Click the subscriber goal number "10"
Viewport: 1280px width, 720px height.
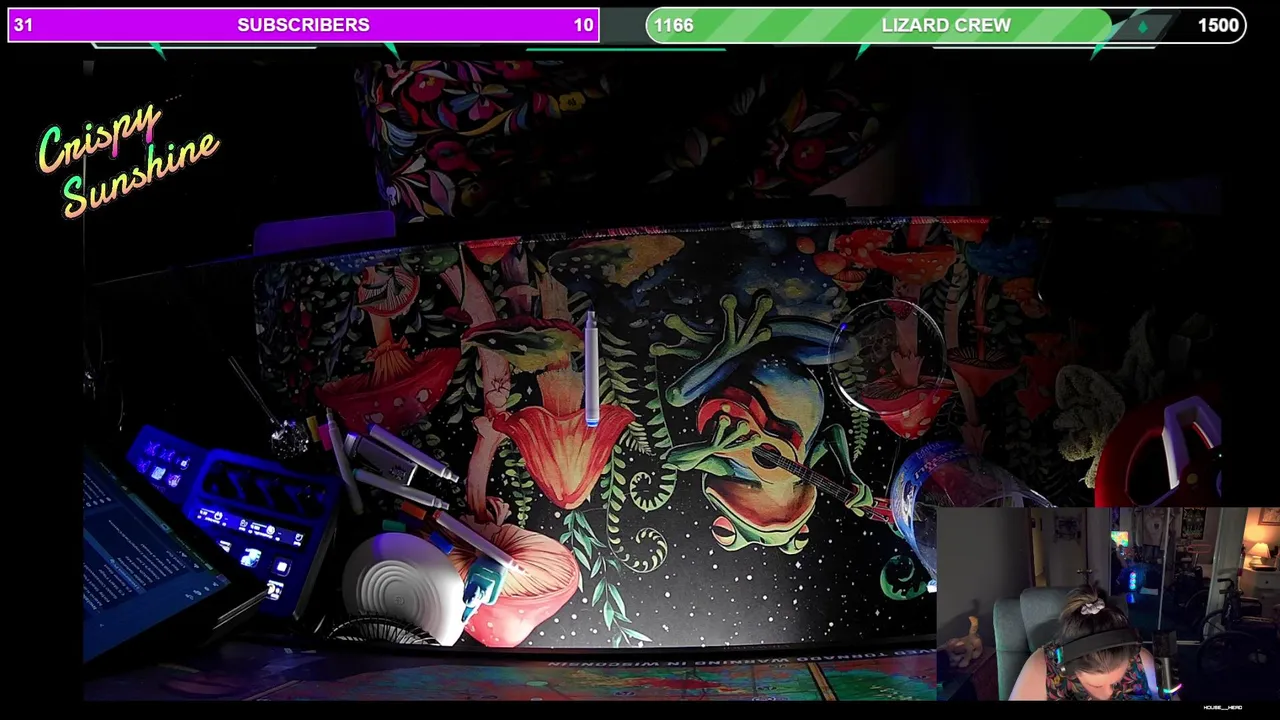point(584,25)
